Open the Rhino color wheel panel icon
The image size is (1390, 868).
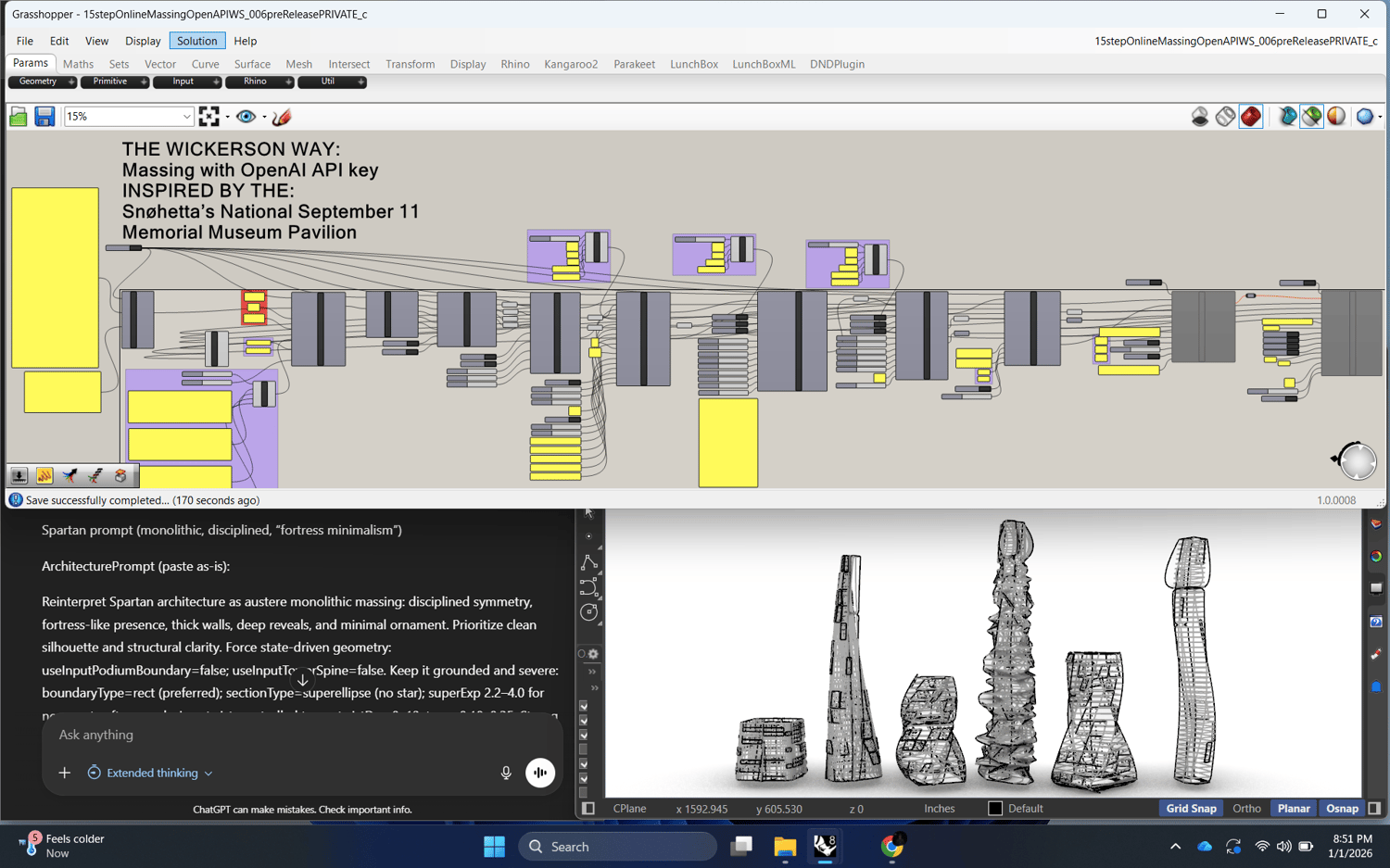click(x=1376, y=556)
